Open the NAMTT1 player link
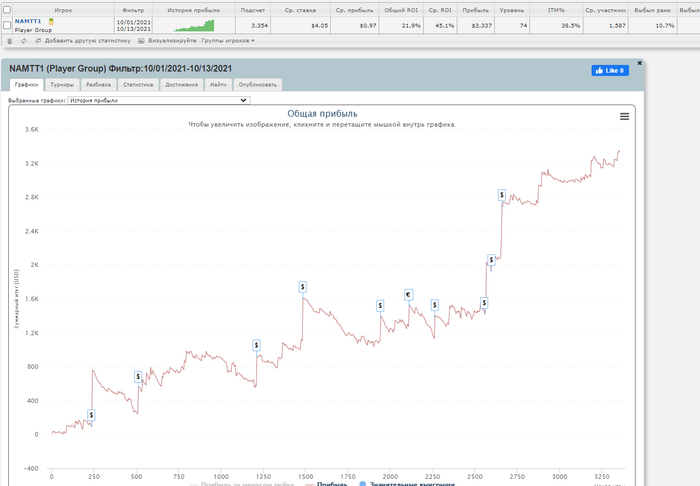700x486 pixels. (28, 21)
